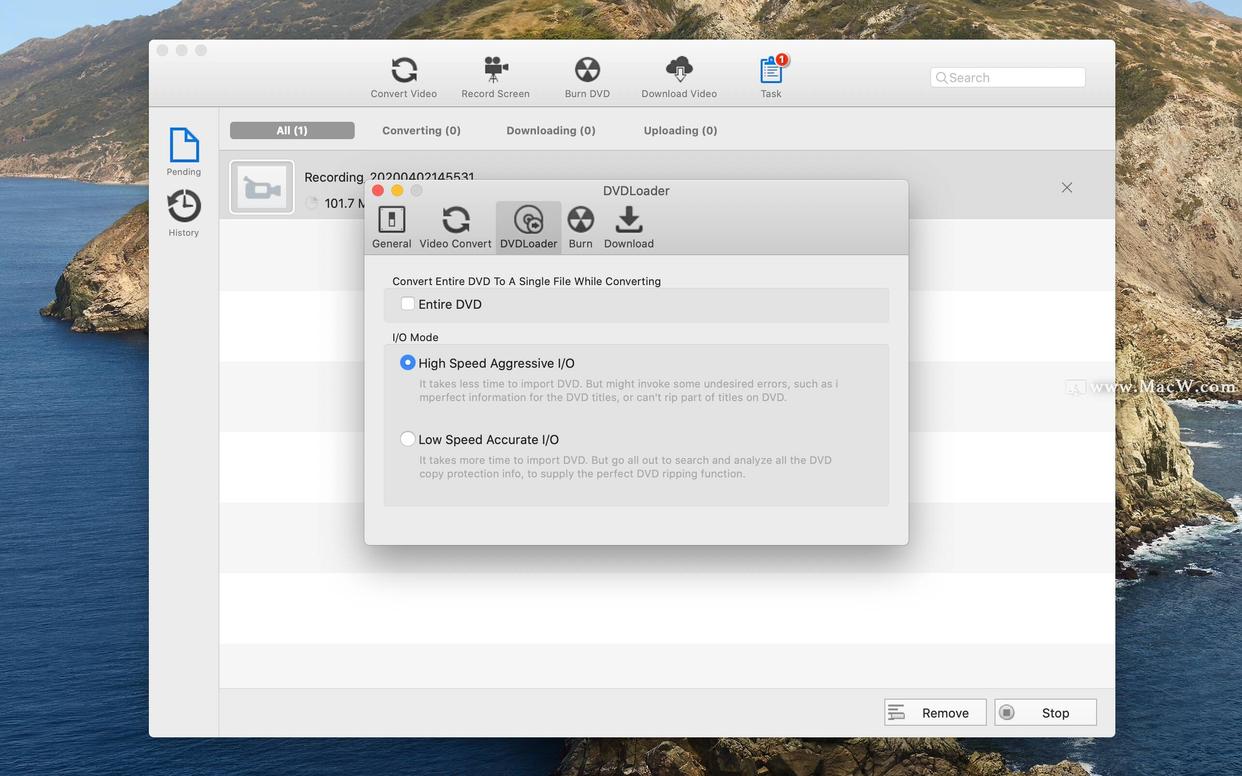The height and width of the screenshot is (776, 1242).
Task: Open the Task list with notification badge
Action: click(x=771, y=77)
